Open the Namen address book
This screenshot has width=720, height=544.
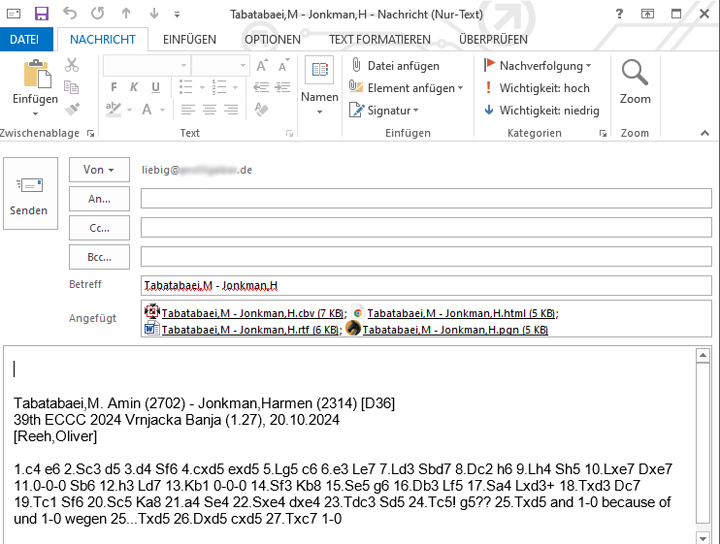[319, 82]
